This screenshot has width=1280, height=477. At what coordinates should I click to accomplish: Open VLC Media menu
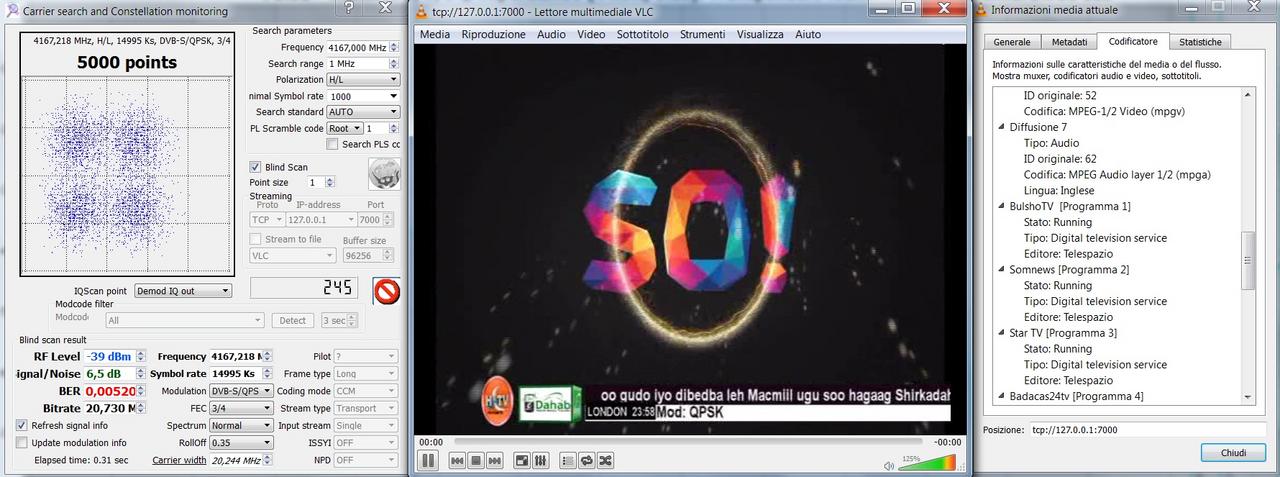[435, 34]
